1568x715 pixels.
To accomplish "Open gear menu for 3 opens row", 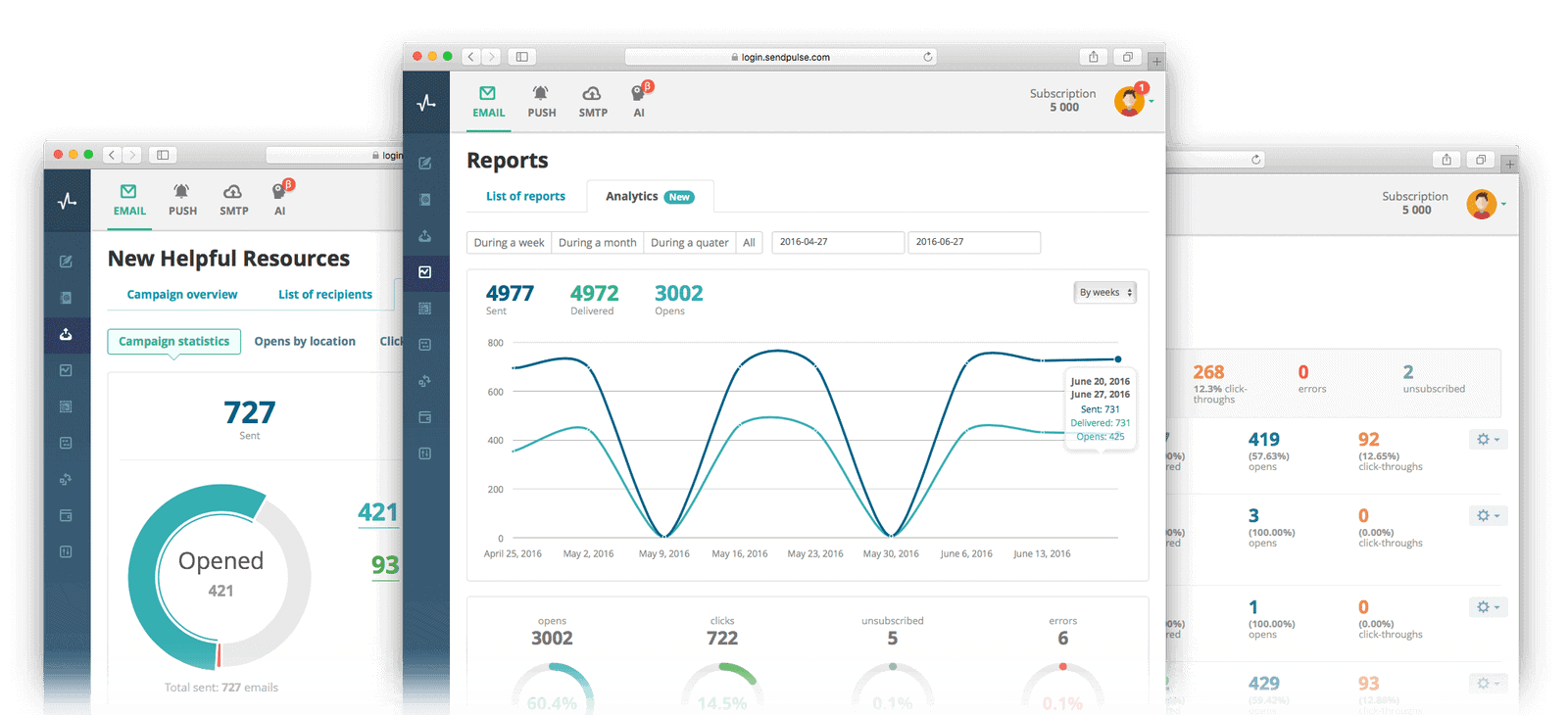I will pos(1488,516).
